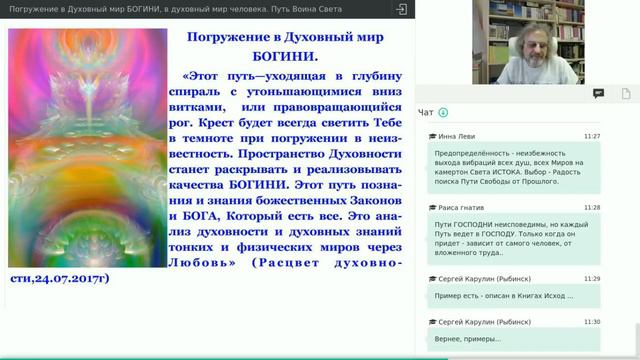The height and width of the screenshot is (360, 640).
Task: Click the exit webinar icon in header
Action: point(401,9)
